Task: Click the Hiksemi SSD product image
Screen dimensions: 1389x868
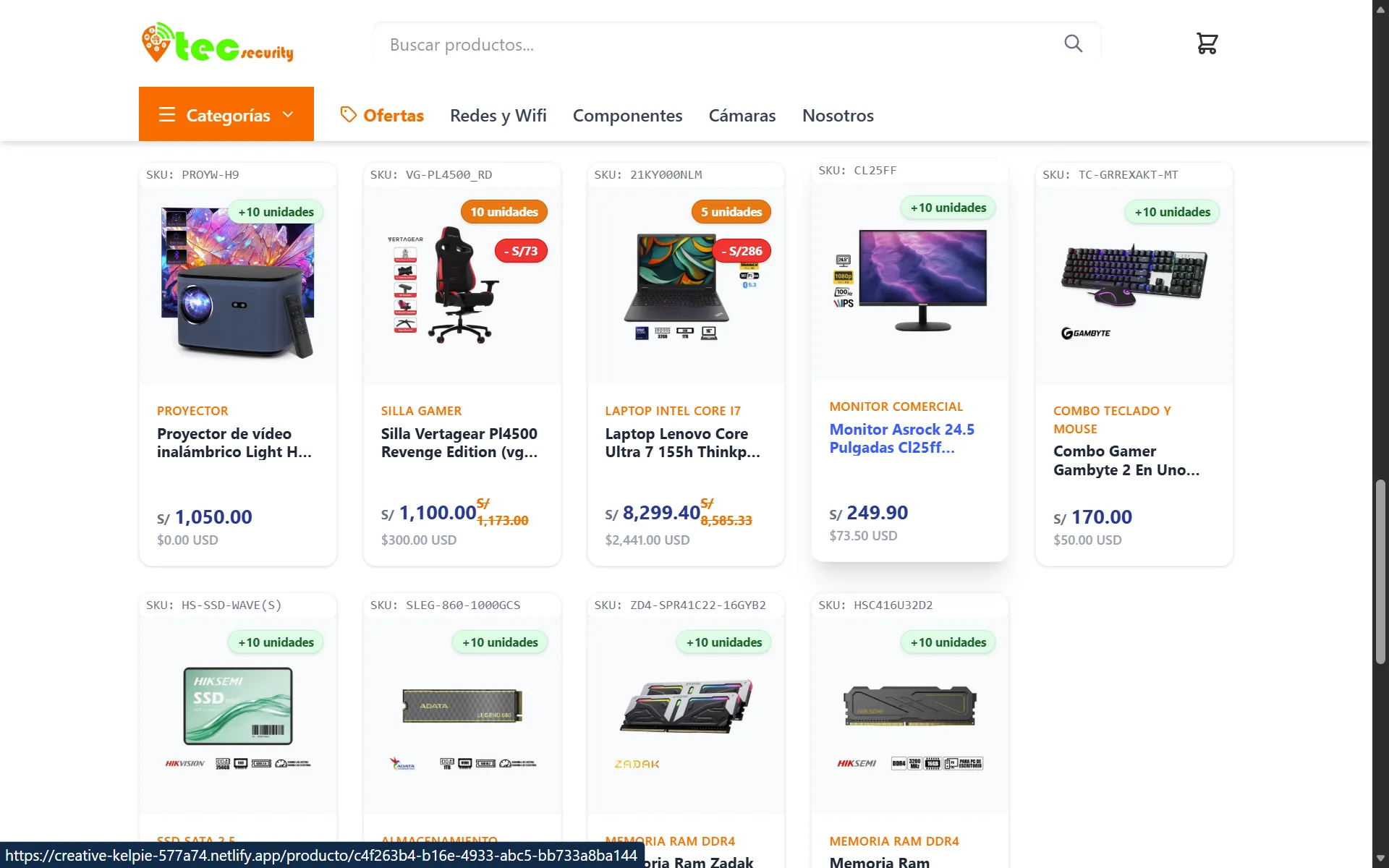Action: pyautogui.click(x=237, y=707)
